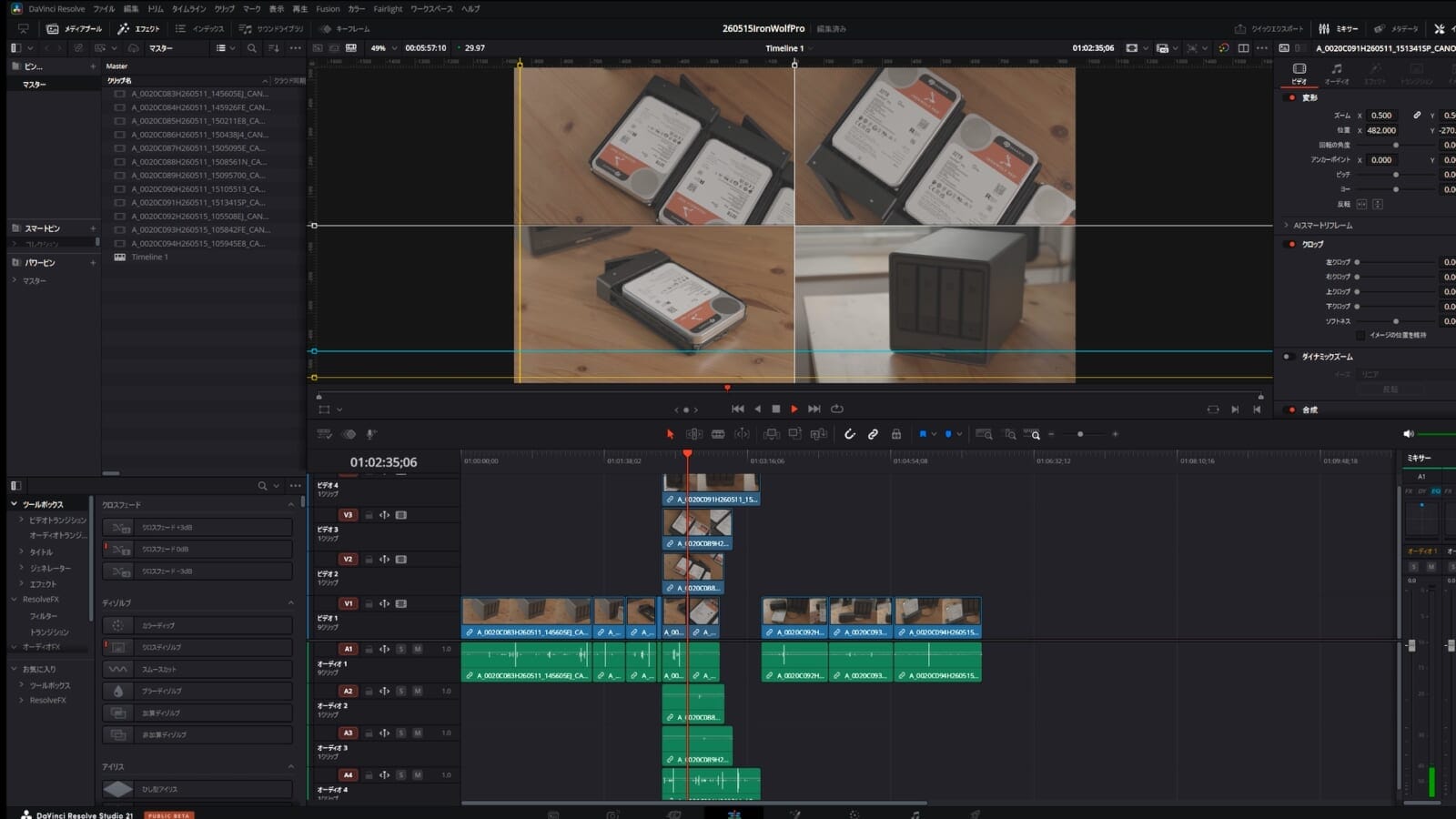Click the timeline zoom slider handle
1456x819 pixels.
click(1080, 434)
